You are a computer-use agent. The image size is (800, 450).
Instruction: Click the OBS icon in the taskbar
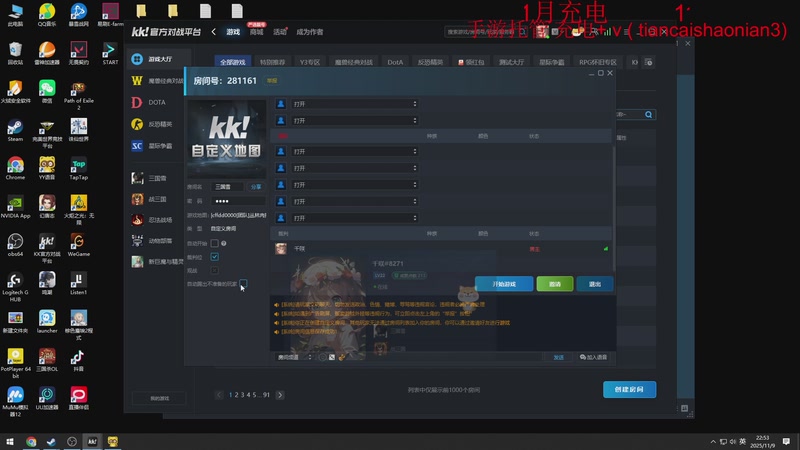(71, 441)
